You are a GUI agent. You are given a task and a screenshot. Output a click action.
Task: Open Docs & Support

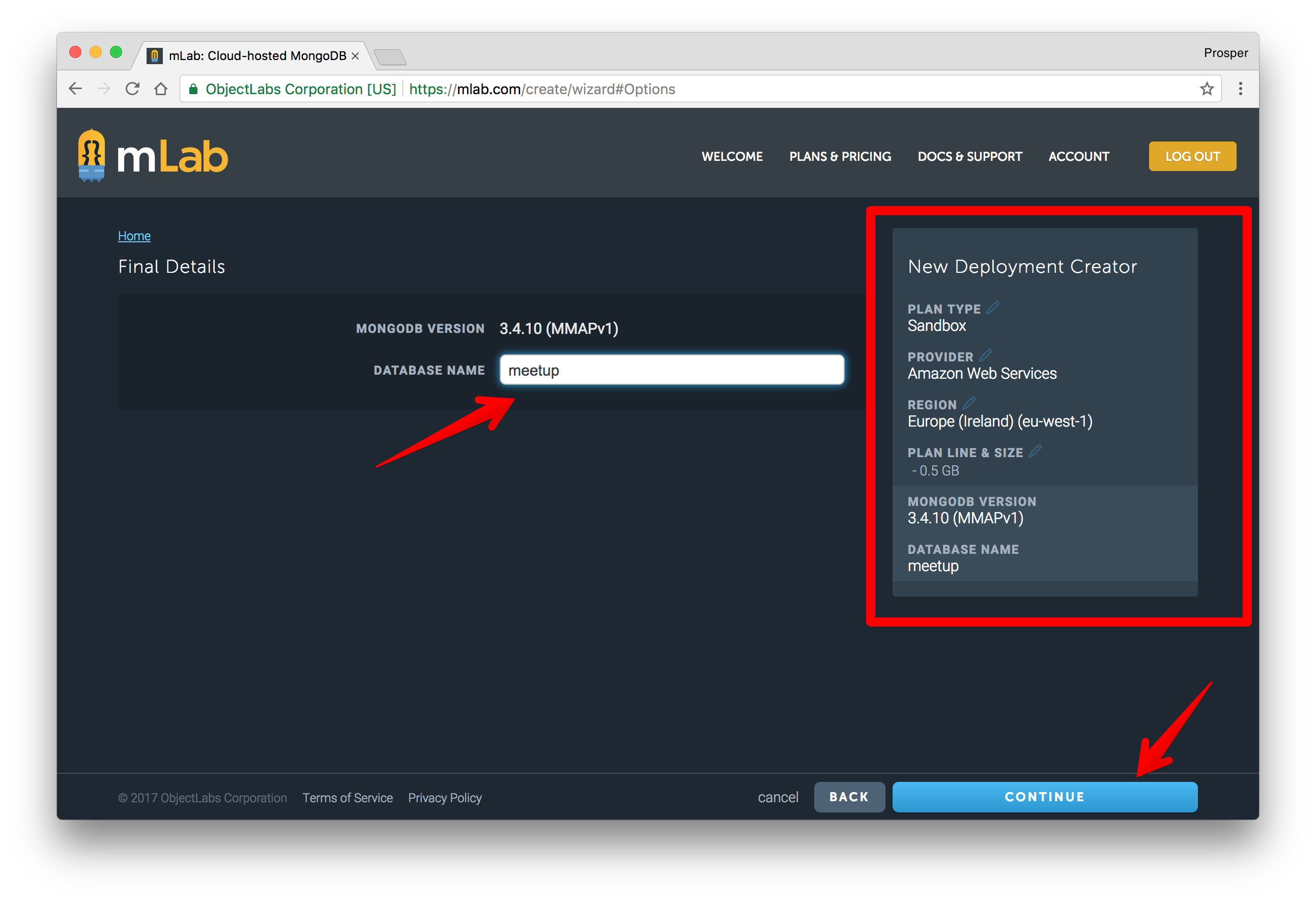point(970,156)
